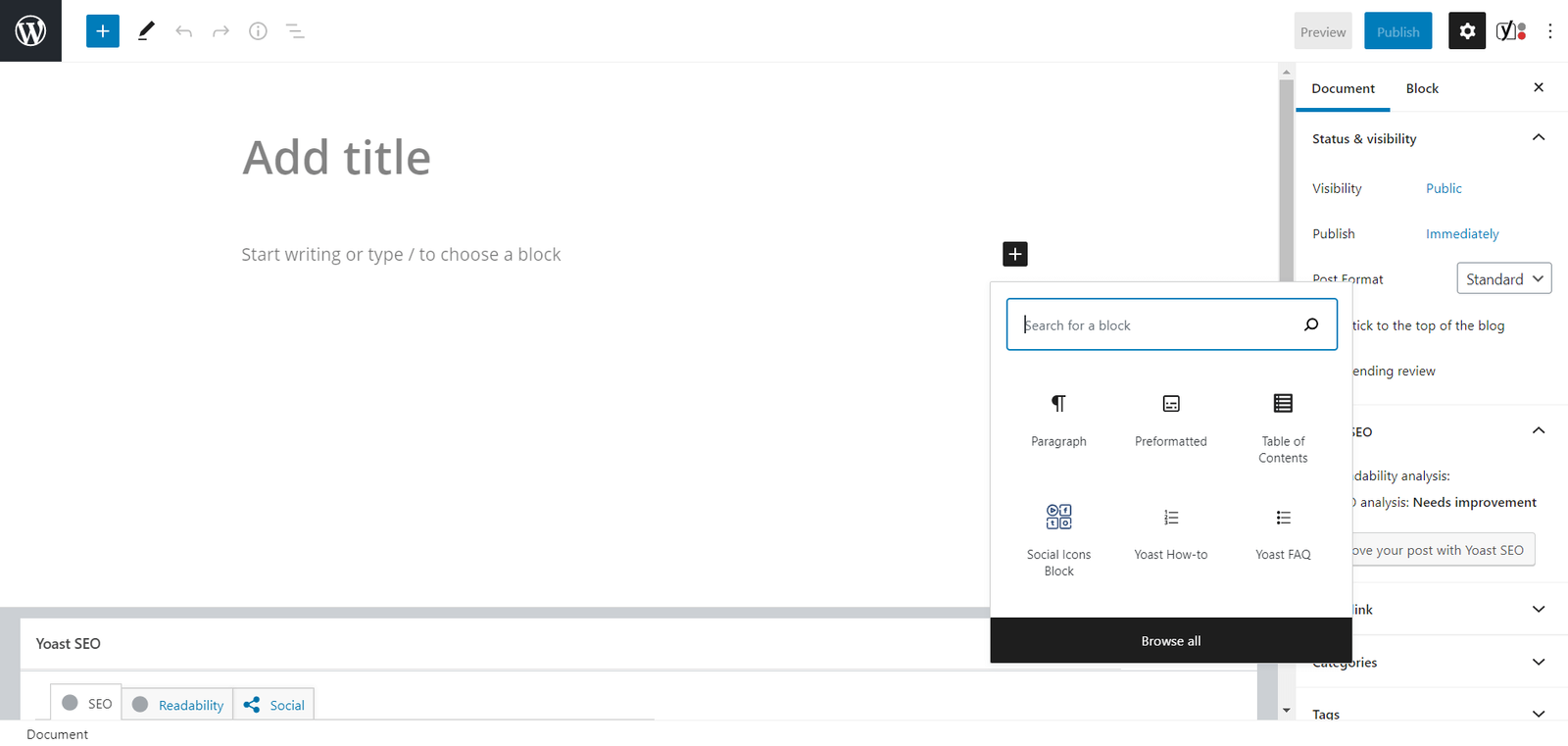1568x746 pixels.
Task: Click the WordPress logo to exit editor
Action: click(30, 31)
